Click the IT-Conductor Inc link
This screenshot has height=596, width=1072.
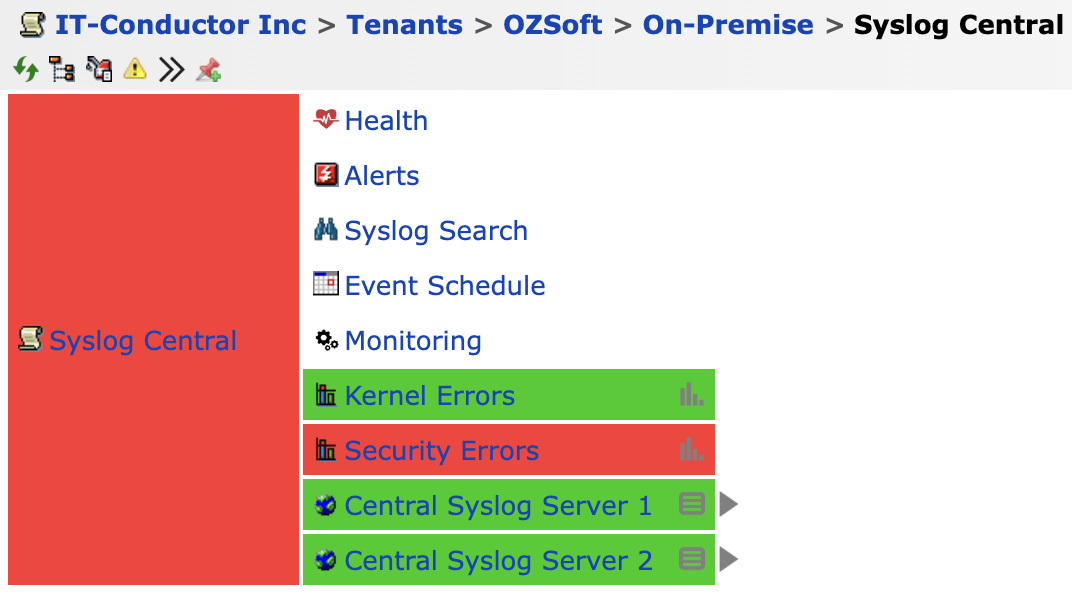[180, 24]
